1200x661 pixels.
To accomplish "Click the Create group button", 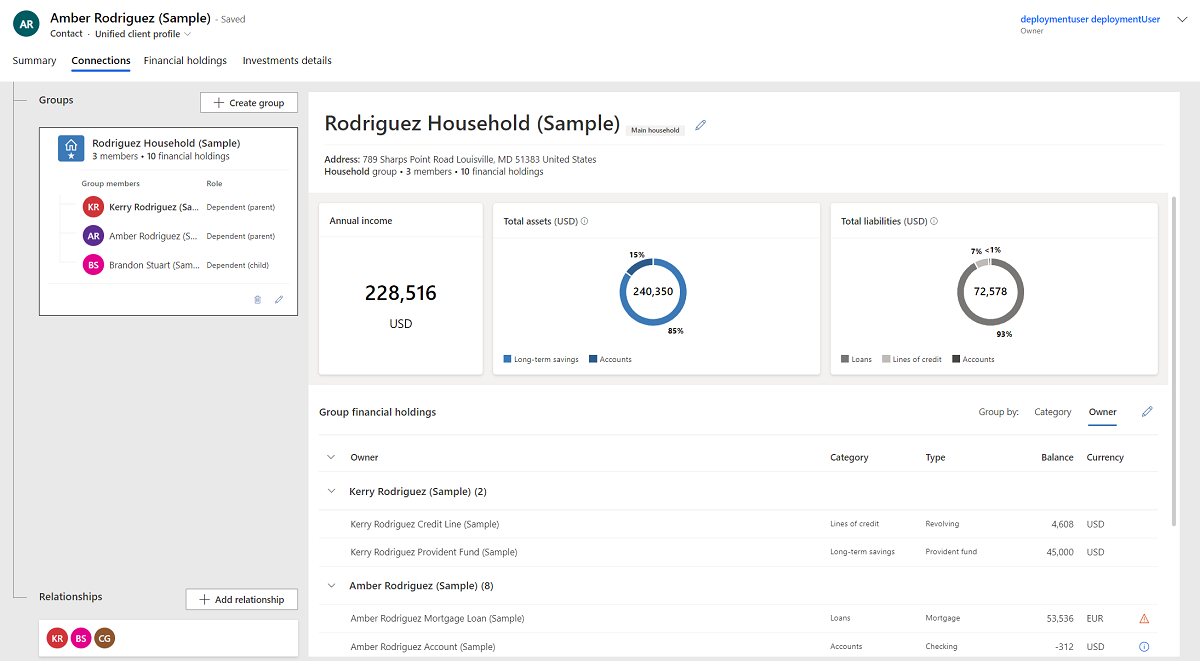I will click(249, 103).
